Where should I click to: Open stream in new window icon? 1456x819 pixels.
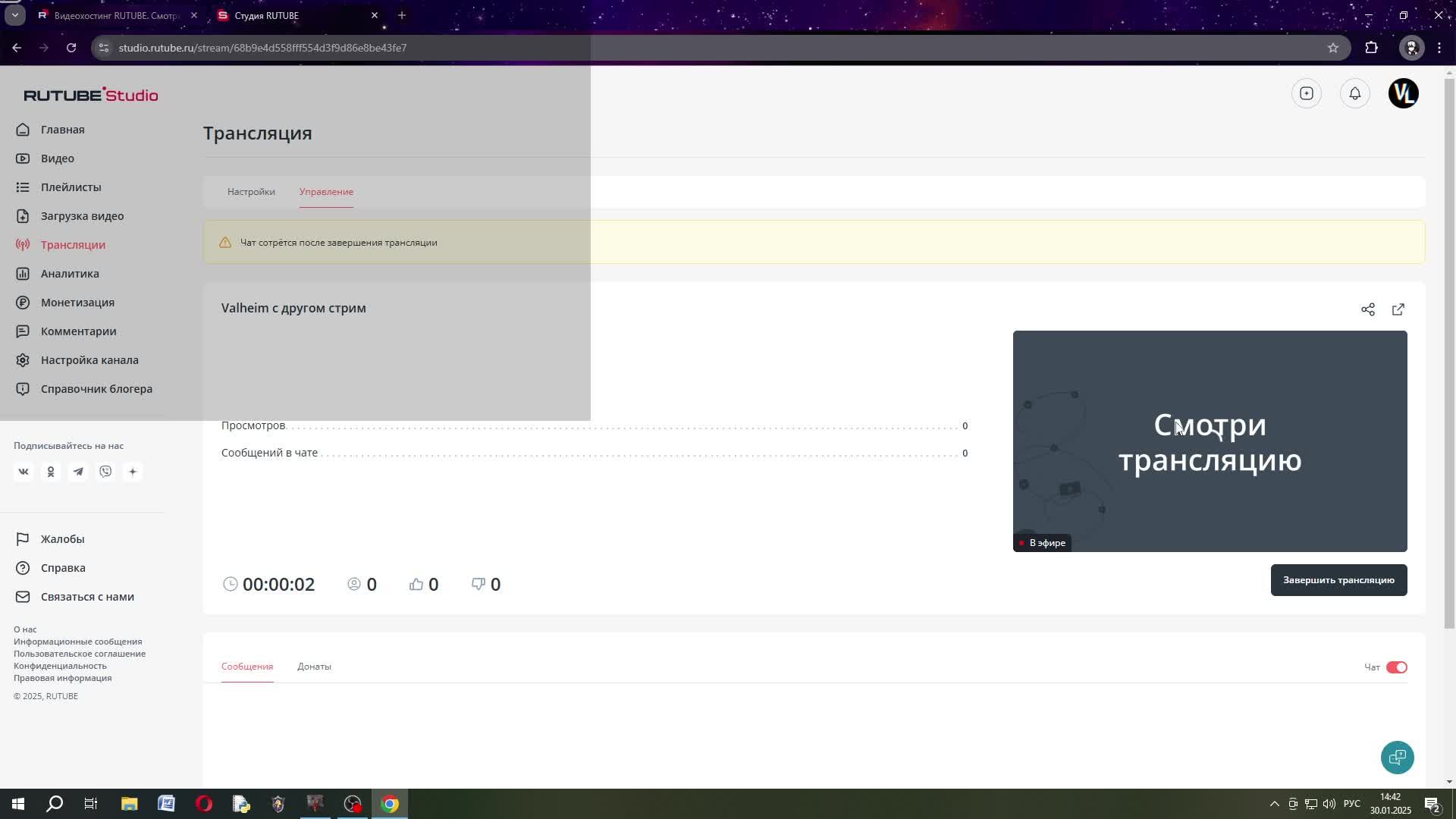(1398, 309)
